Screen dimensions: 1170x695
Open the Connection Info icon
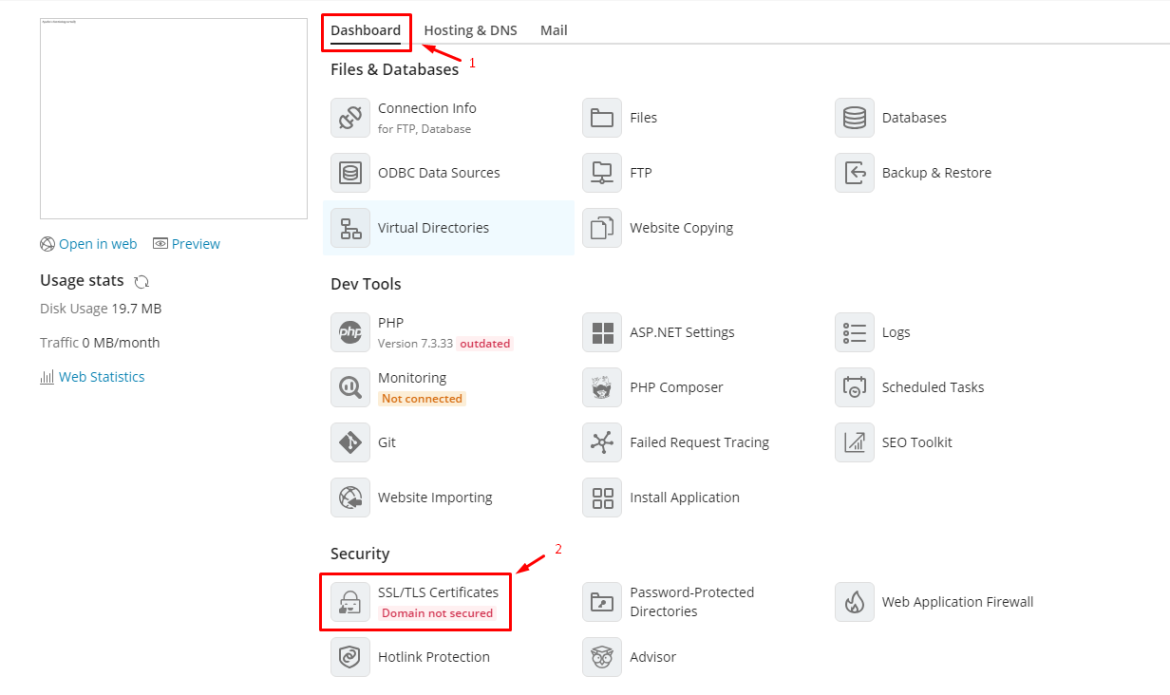[x=350, y=117]
